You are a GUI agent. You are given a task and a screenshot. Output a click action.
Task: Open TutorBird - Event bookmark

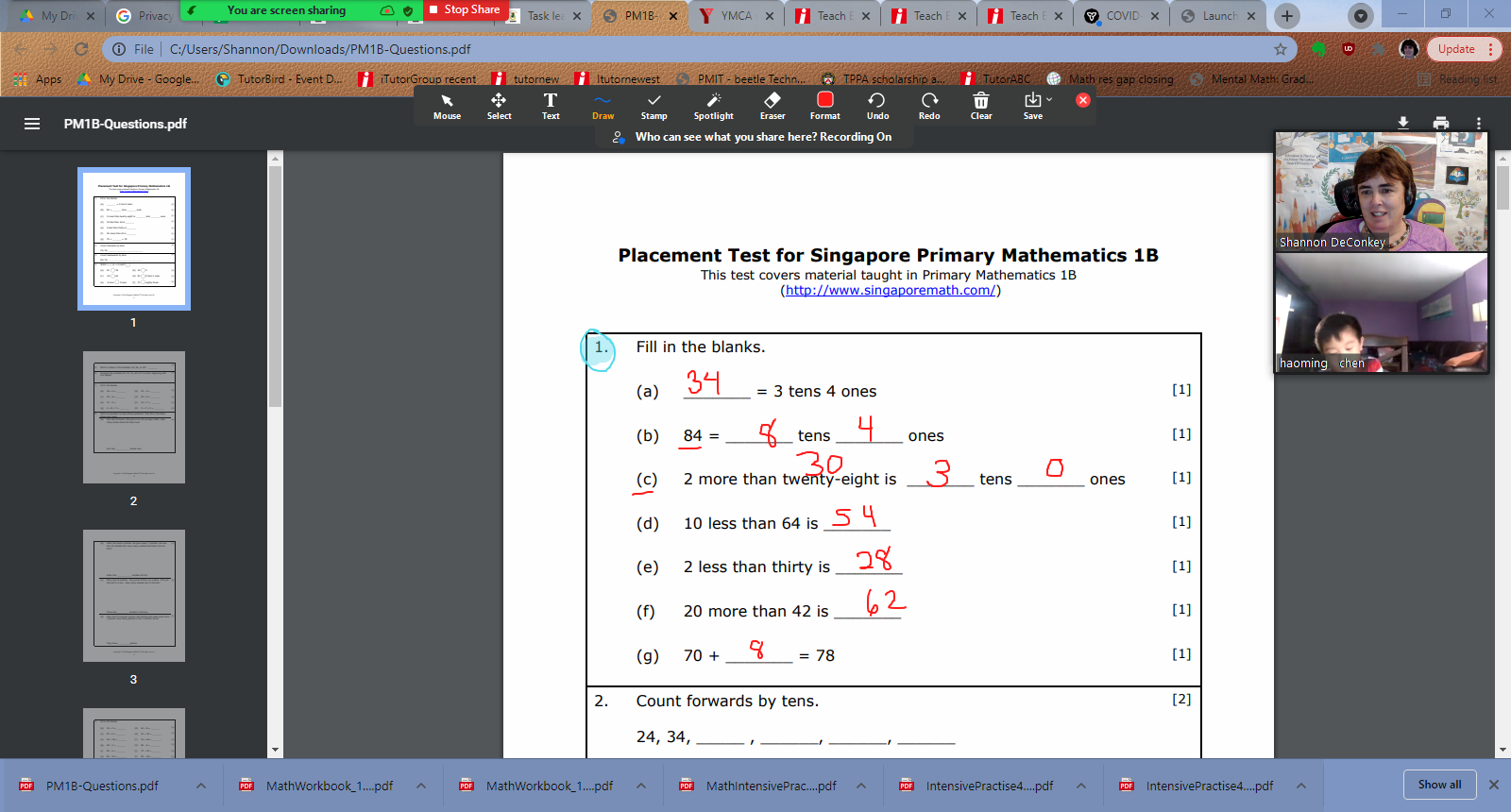coord(280,79)
